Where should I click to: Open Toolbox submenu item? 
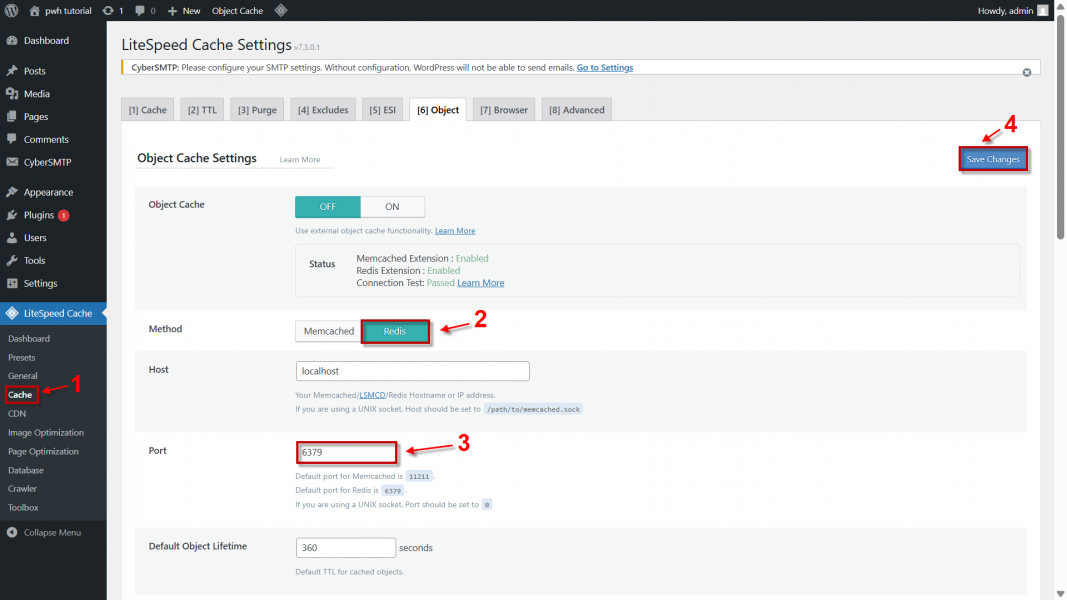tap(22, 507)
